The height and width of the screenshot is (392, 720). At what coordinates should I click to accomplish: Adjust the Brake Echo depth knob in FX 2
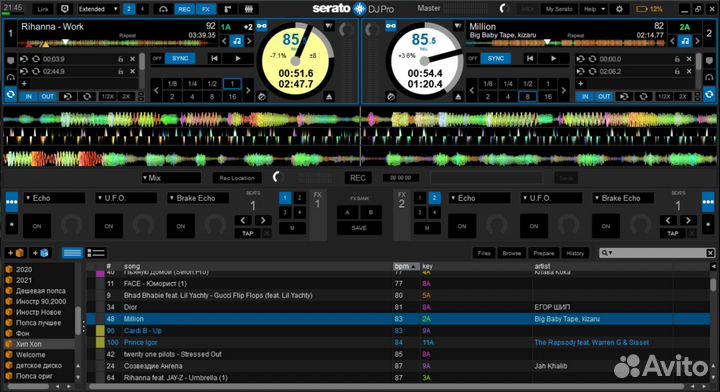[640, 225]
